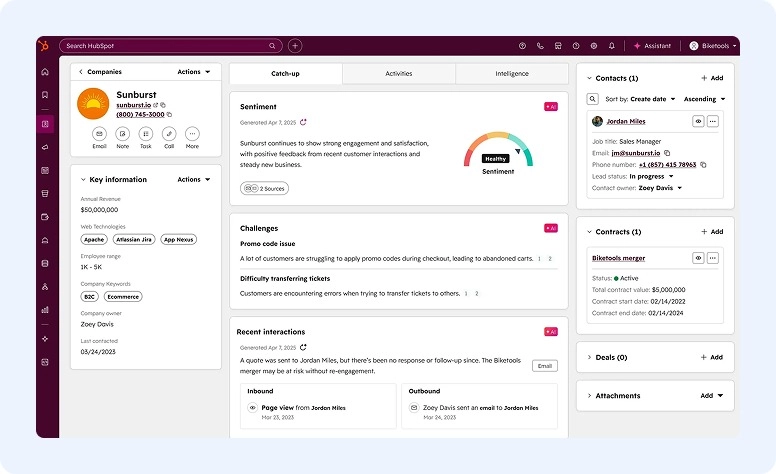Click the Ecommerce keyword tag
This screenshot has width=776, height=474.
123,296
